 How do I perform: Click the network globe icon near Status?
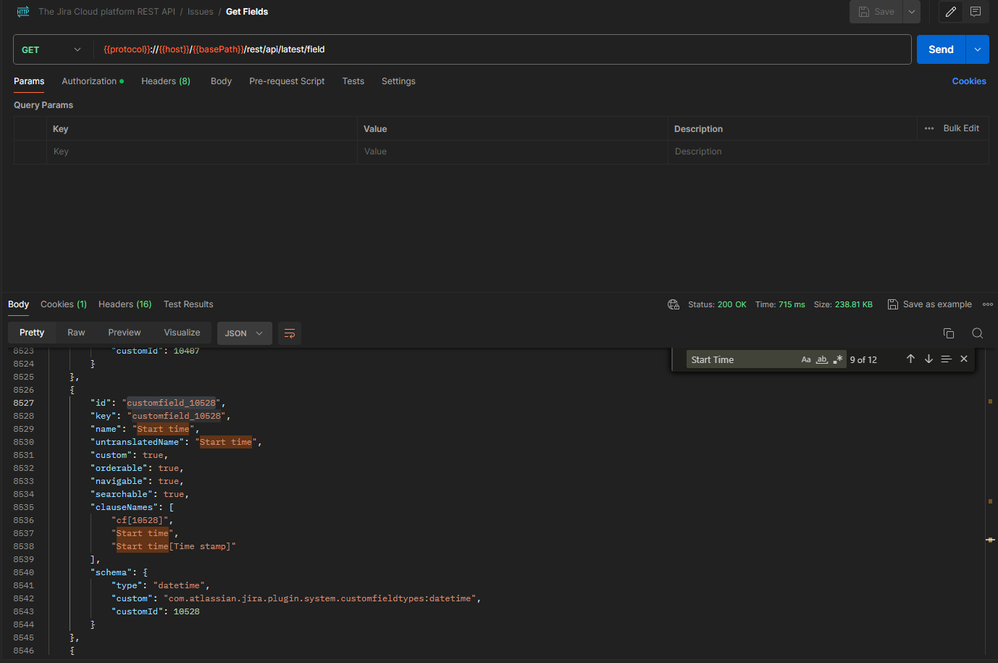coord(674,304)
